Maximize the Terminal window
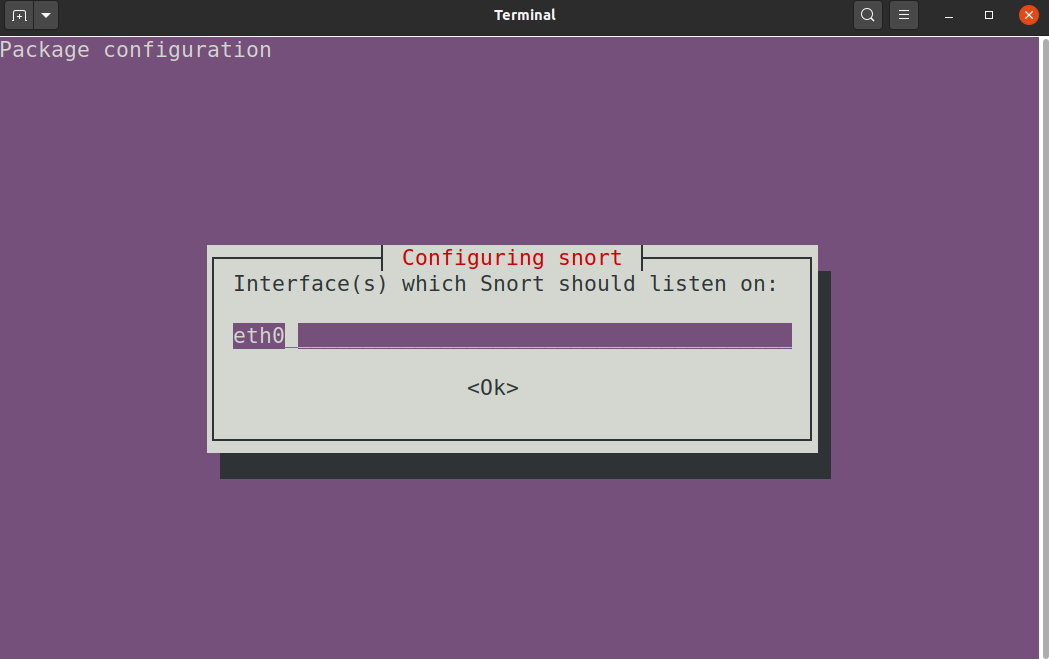This screenshot has height=659, width=1049. click(x=989, y=15)
